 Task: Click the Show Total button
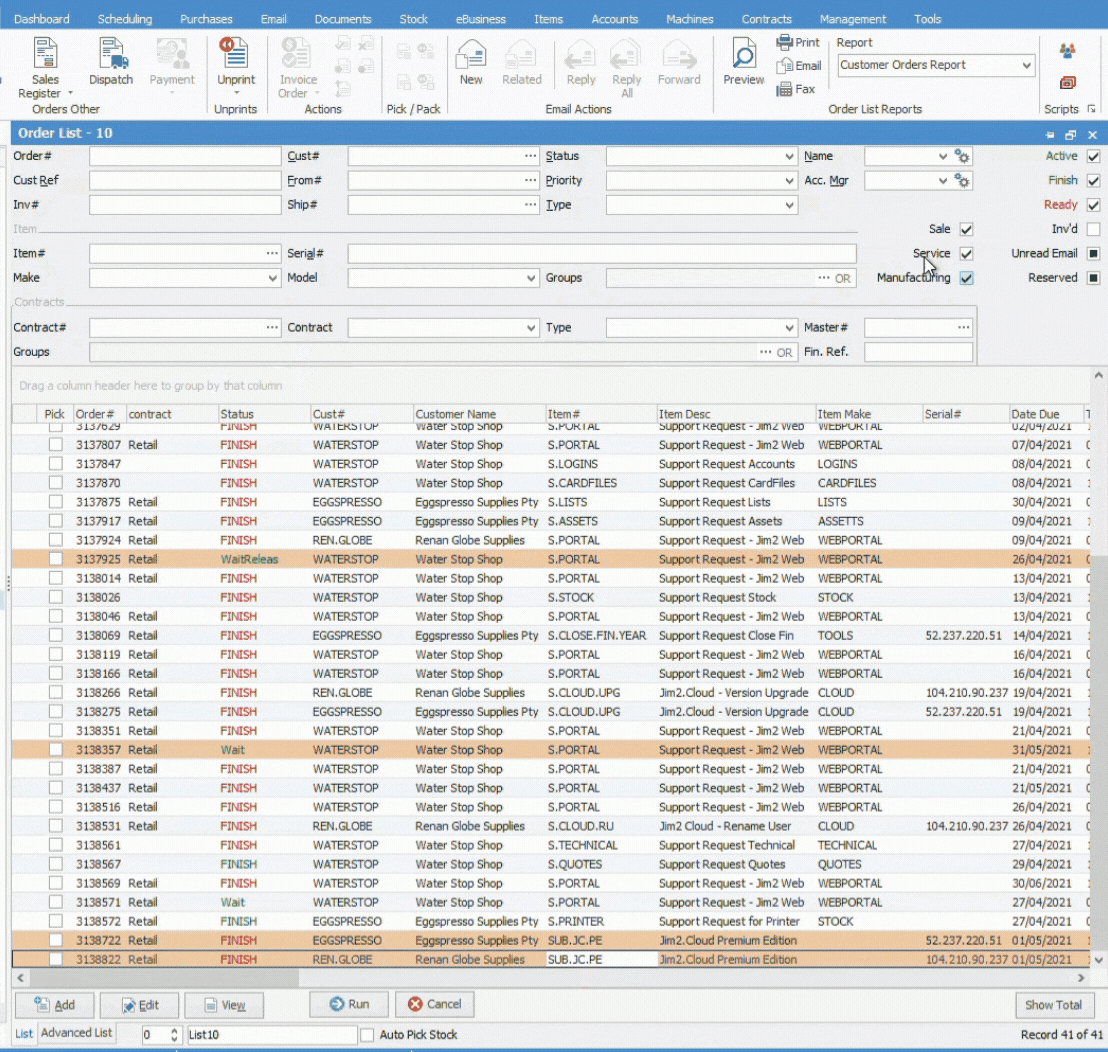[x=1053, y=1005]
